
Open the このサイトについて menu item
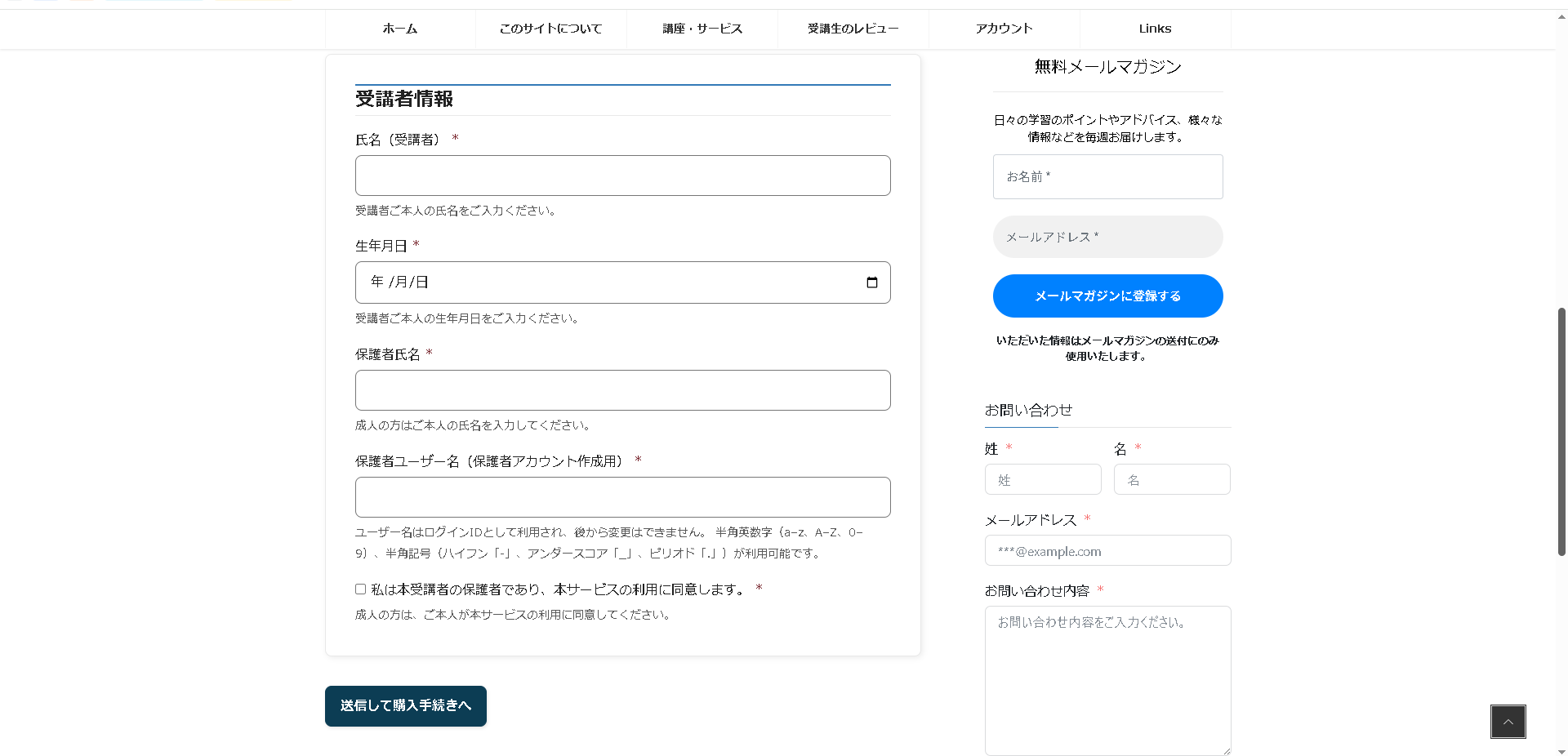click(x=550, y=29)
